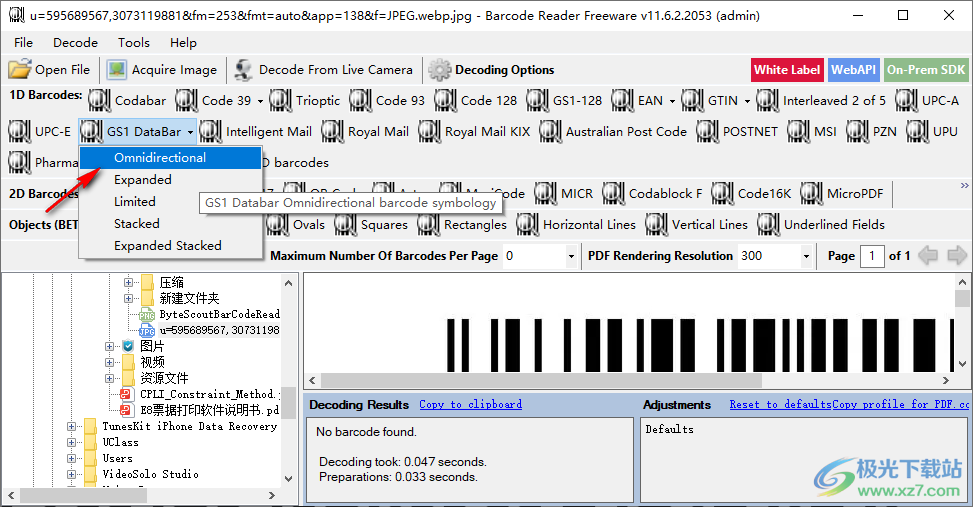Toggle the EAN barcode type
Viewport: 973px width, 507px height.
pyautogui.click(x=637, y=101)
